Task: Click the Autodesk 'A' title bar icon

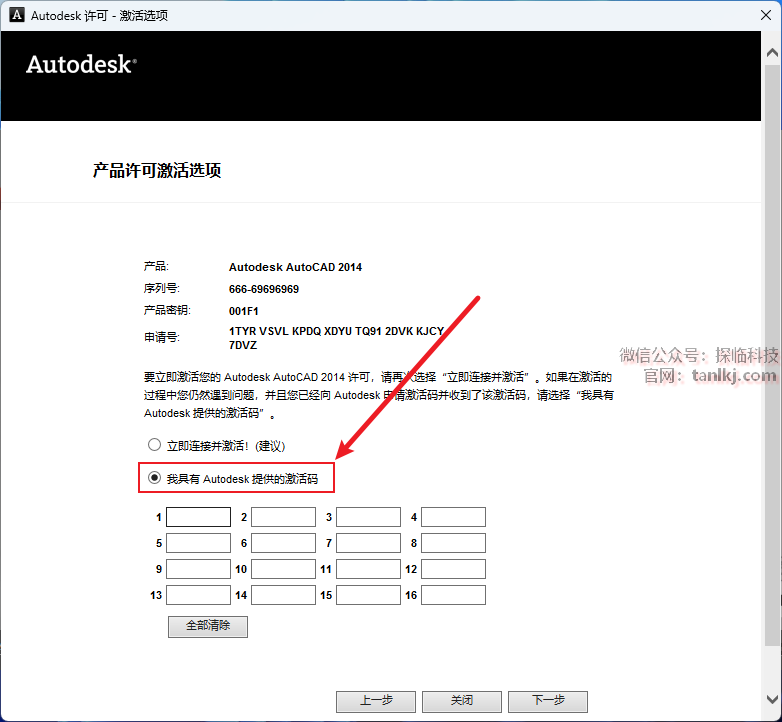Action: click(17, 15)
